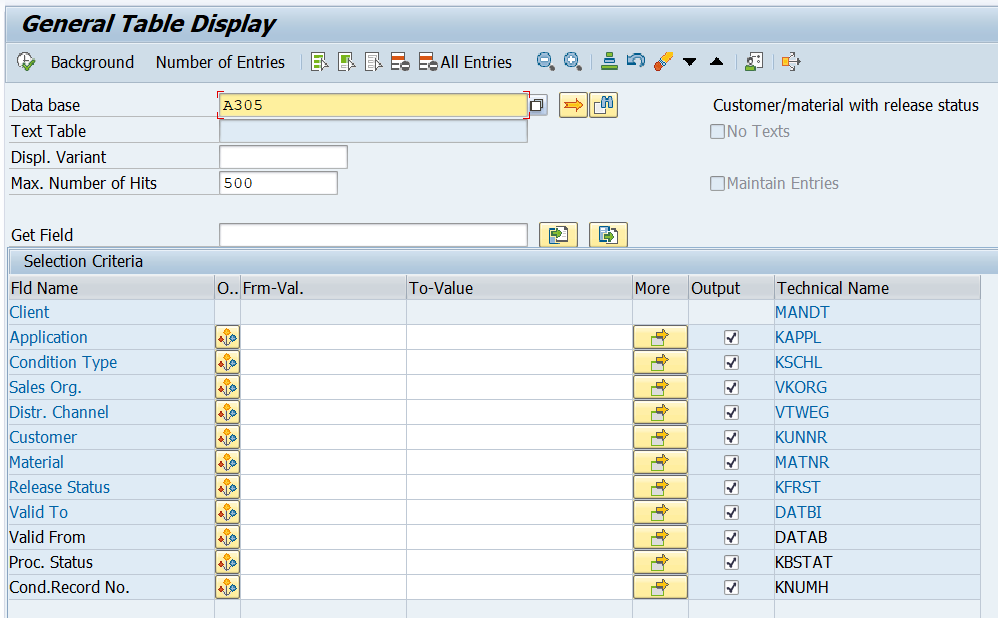Toggle Output checkbox for Customer row
Image resolution: width=998 pixels, height=618 pixels.
tap(731, 437)
